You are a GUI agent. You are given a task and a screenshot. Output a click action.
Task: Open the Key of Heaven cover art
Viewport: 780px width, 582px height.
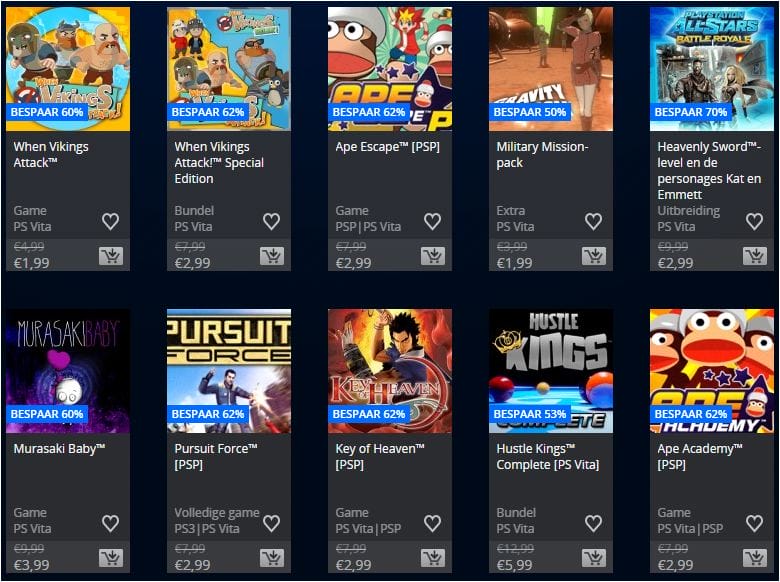tap(390, 371)
